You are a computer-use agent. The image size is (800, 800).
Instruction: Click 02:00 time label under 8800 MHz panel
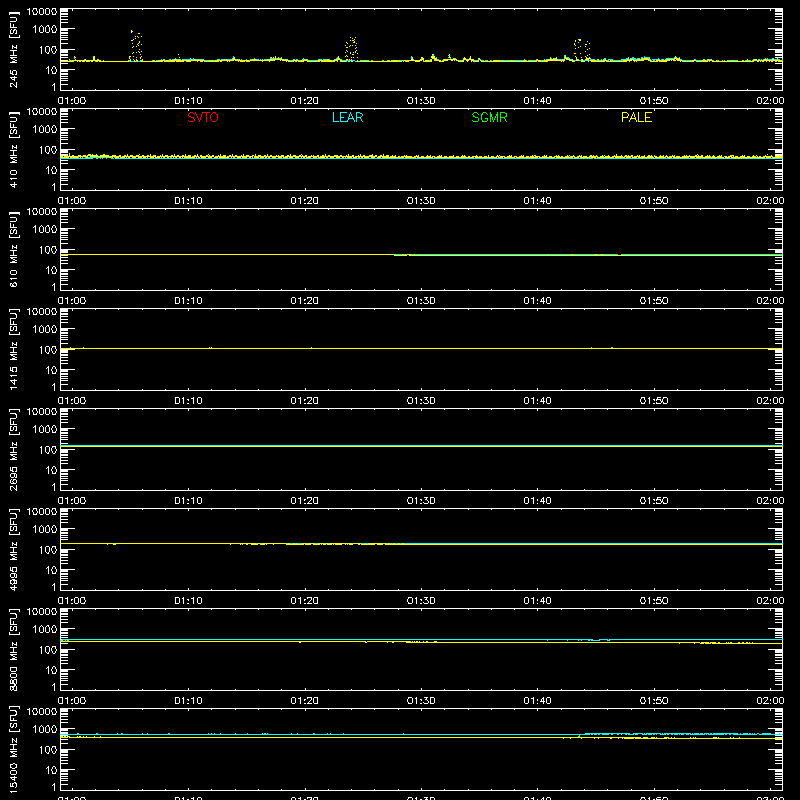click(770, 701)
